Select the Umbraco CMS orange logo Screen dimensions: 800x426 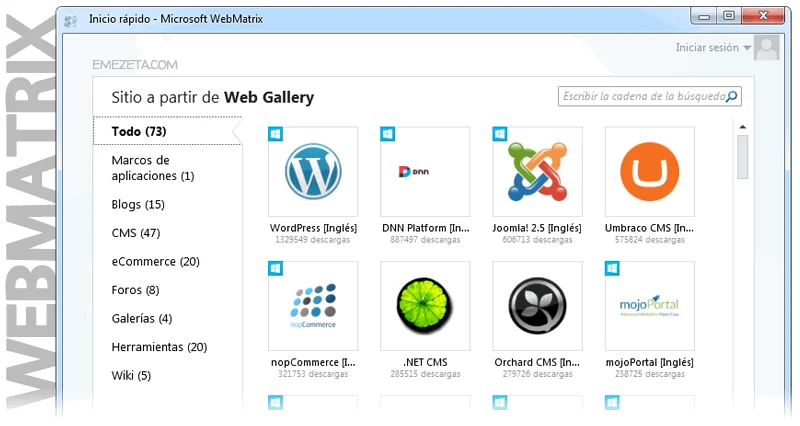(649, 171)
